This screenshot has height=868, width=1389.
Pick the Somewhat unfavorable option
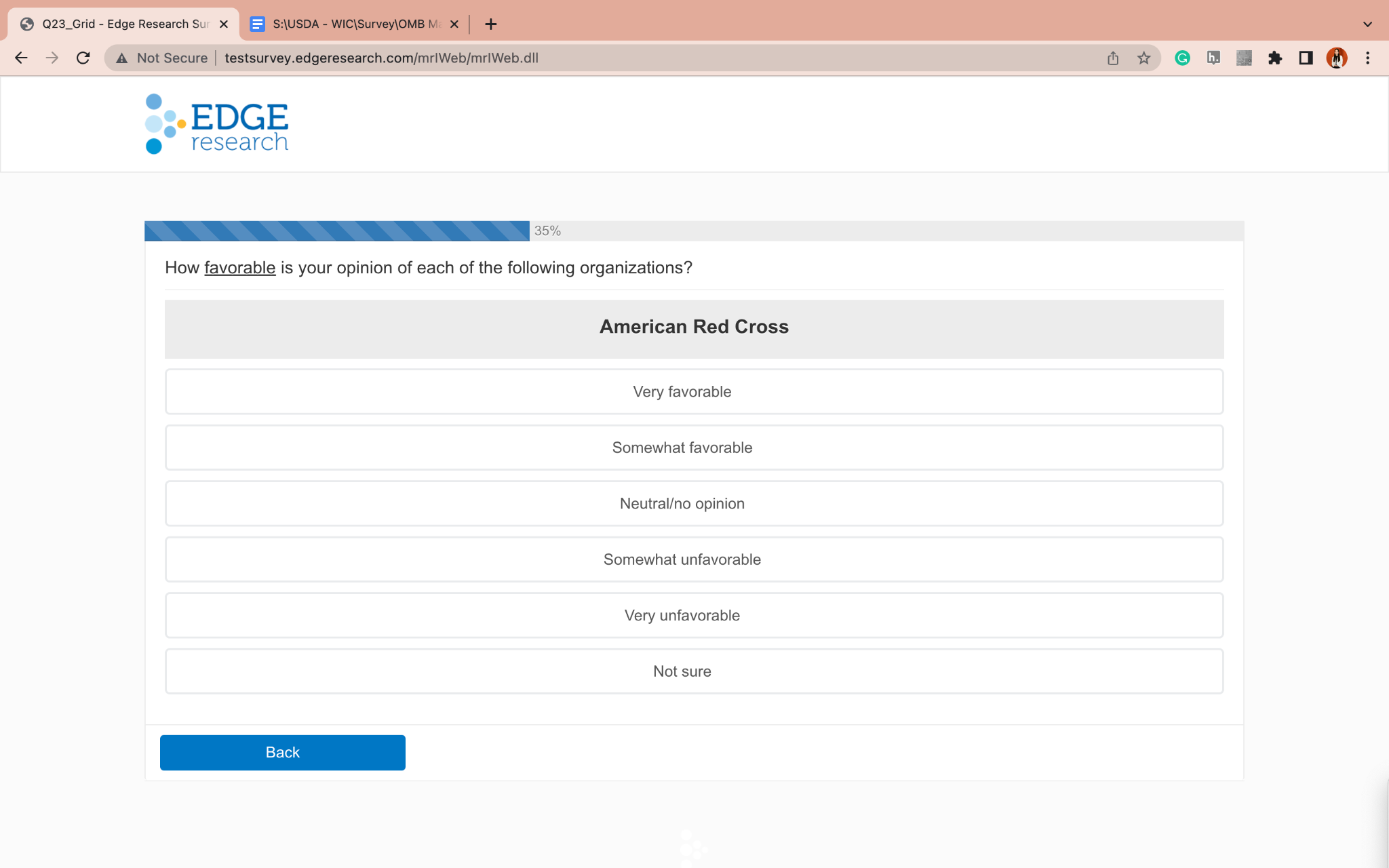tap(694, 559)
